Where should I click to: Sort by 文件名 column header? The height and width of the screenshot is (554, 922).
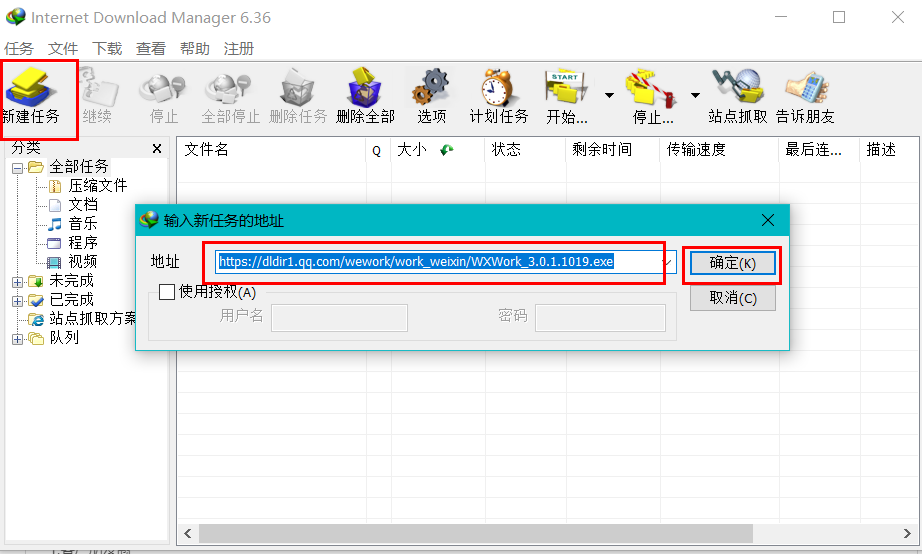click(272, 149)
